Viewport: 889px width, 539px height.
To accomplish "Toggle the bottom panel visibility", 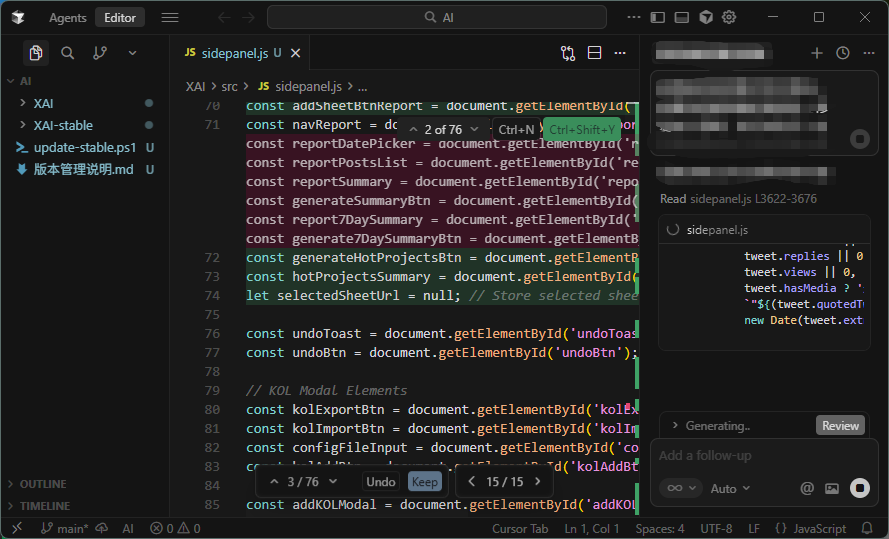I will (x=681, y=17).
